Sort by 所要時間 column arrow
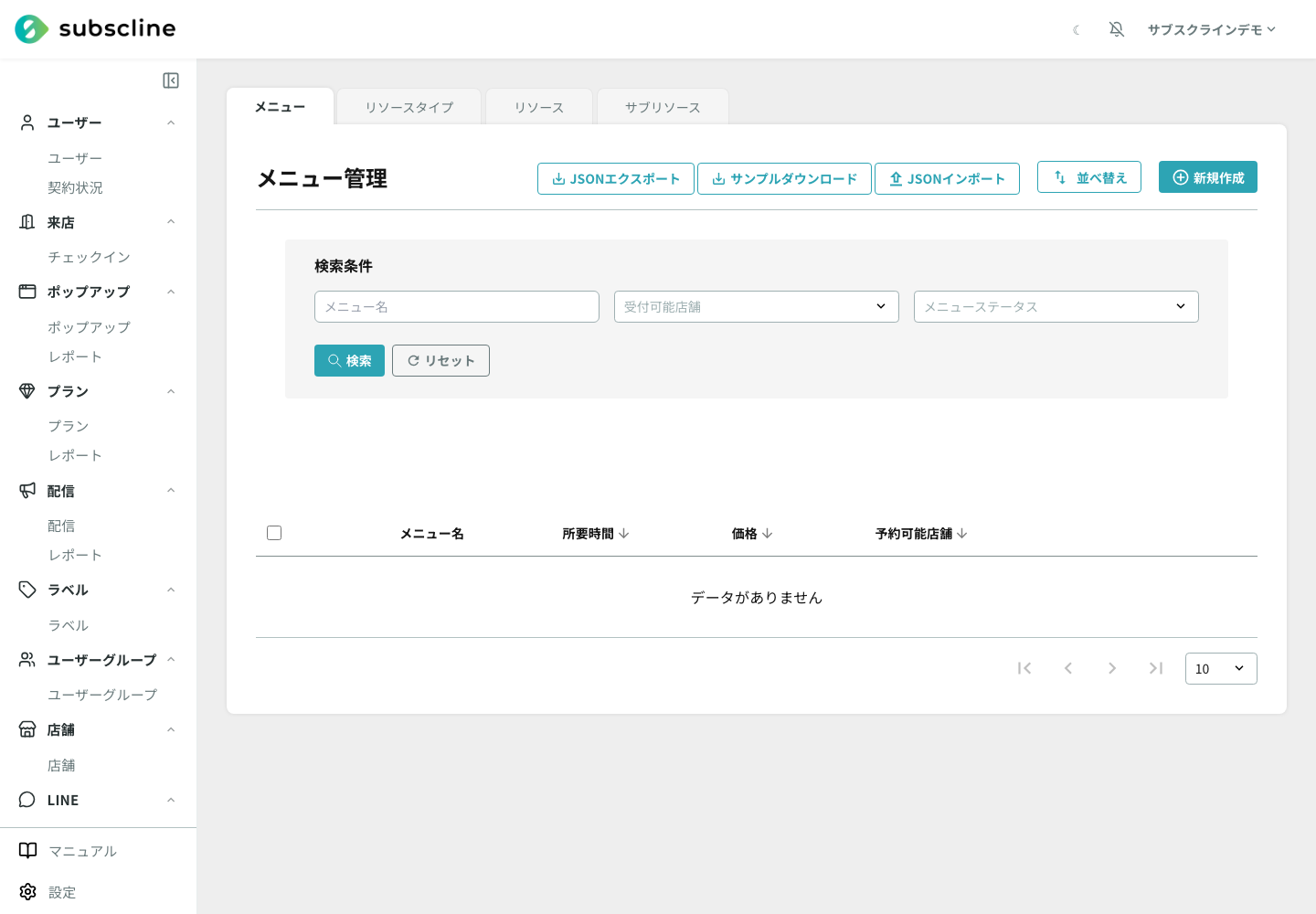Image resolution: width=1316 pixels, height=914 pixels. point(623,534)
